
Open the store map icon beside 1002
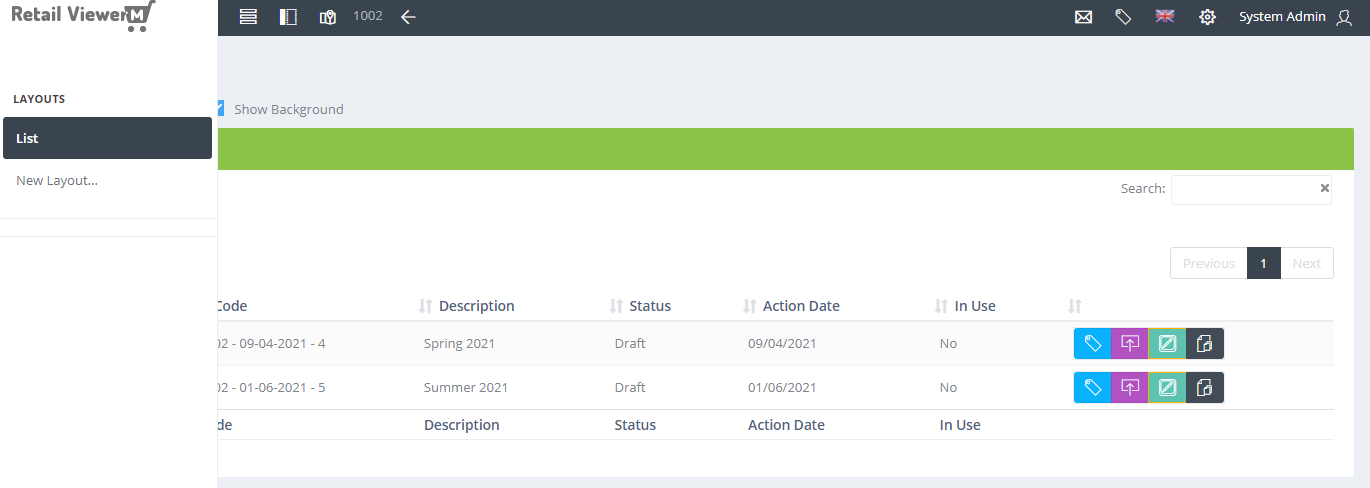click(328, 17)
